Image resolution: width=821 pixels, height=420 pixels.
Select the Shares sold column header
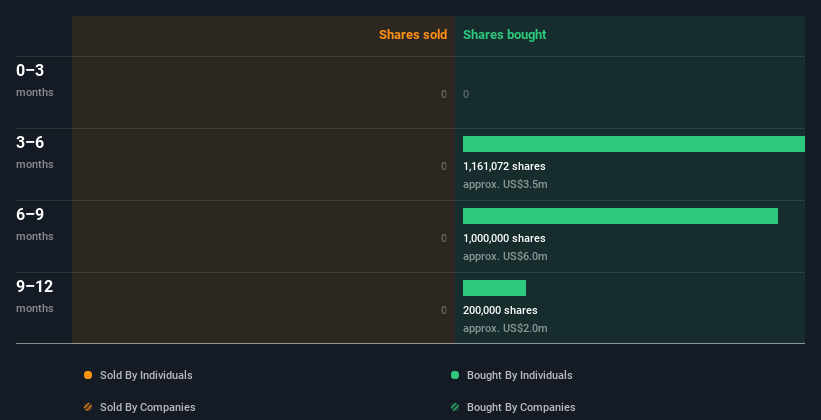412,35
